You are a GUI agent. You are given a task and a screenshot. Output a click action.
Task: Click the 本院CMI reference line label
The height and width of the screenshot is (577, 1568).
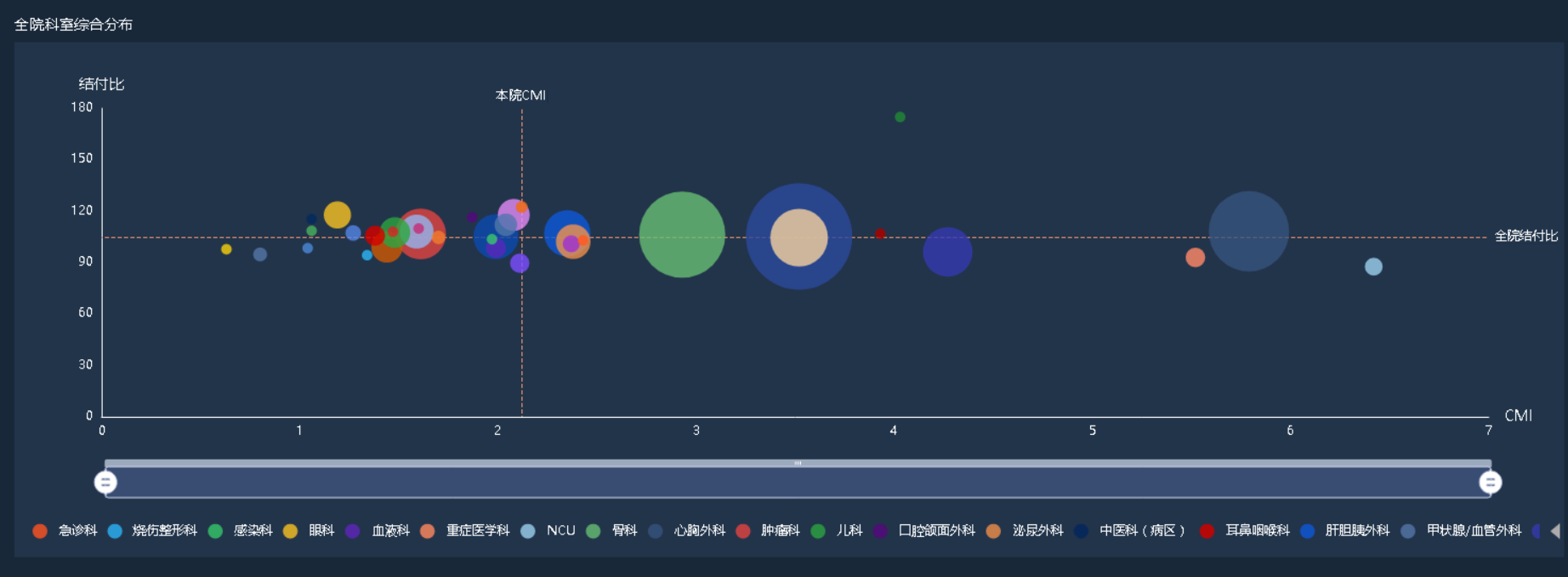click(520, 95)
